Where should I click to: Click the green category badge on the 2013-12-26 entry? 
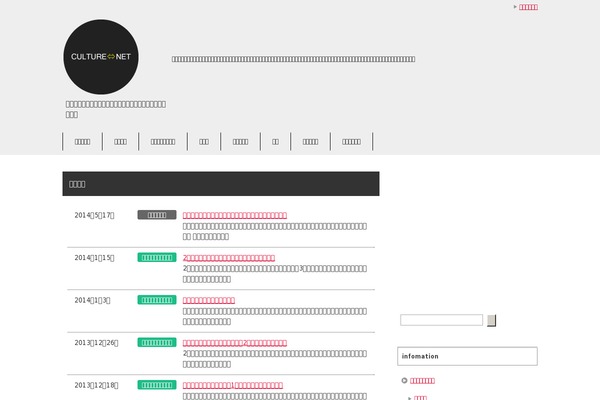pyautogui.click(x=157, y=342)
